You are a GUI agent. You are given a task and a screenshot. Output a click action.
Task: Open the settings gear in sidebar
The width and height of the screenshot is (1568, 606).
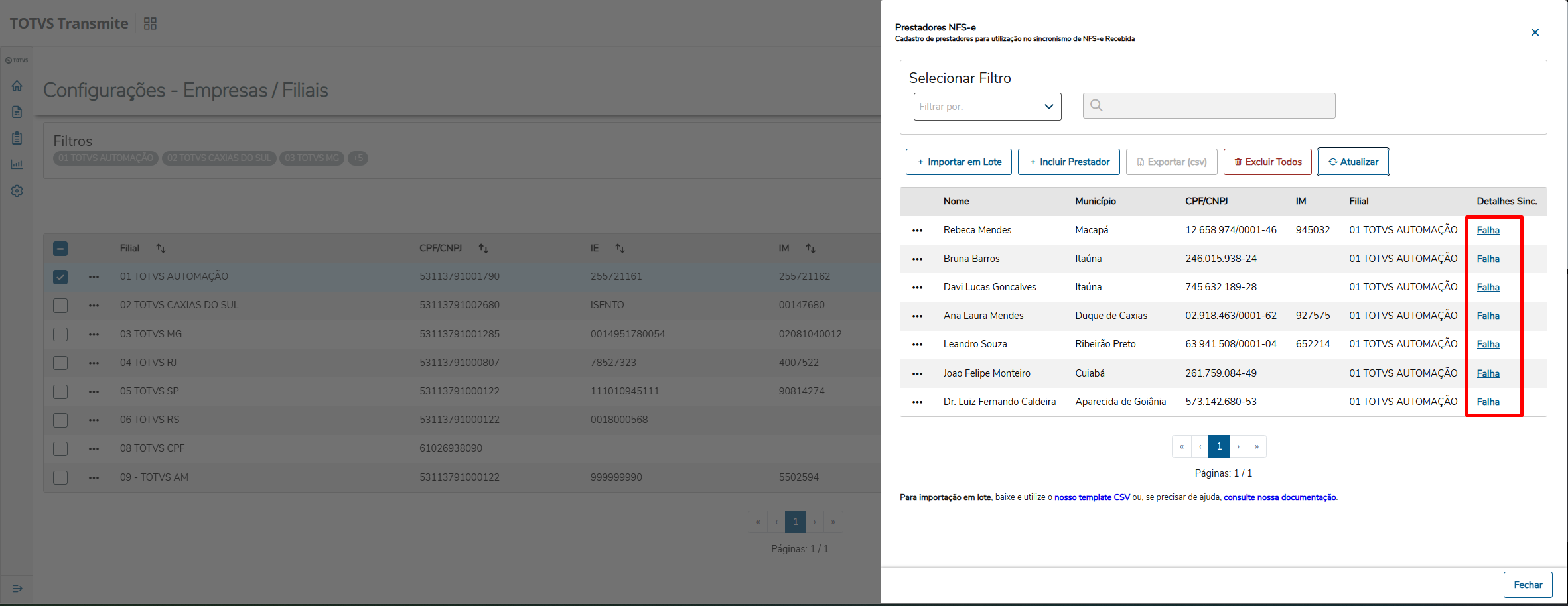[x=17, y=191]
